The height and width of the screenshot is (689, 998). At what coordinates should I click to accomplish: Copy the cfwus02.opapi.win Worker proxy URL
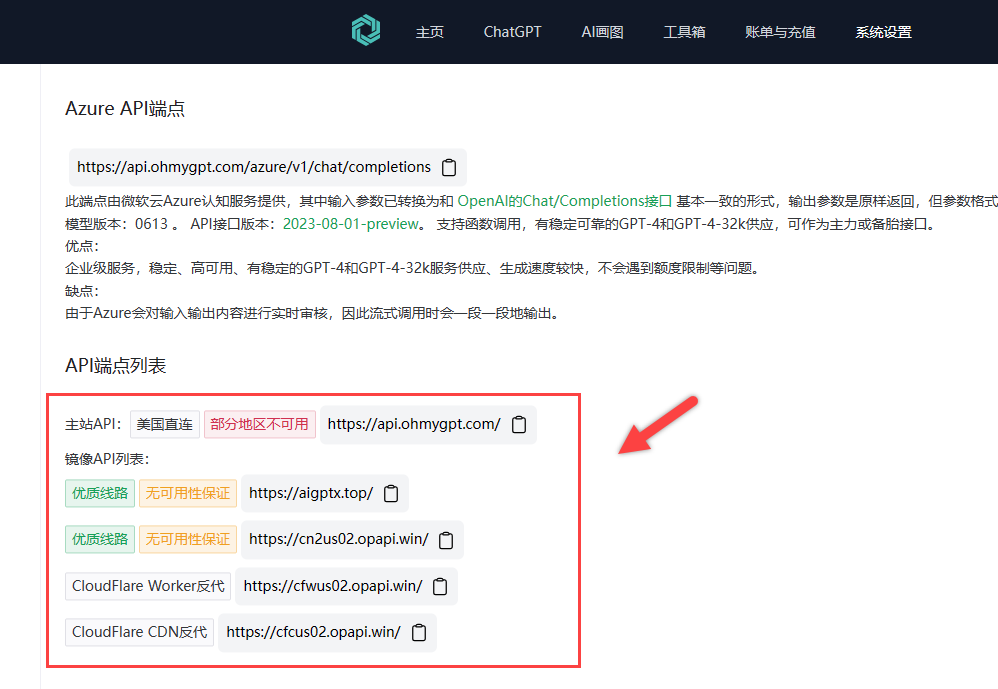click(440, 586)
